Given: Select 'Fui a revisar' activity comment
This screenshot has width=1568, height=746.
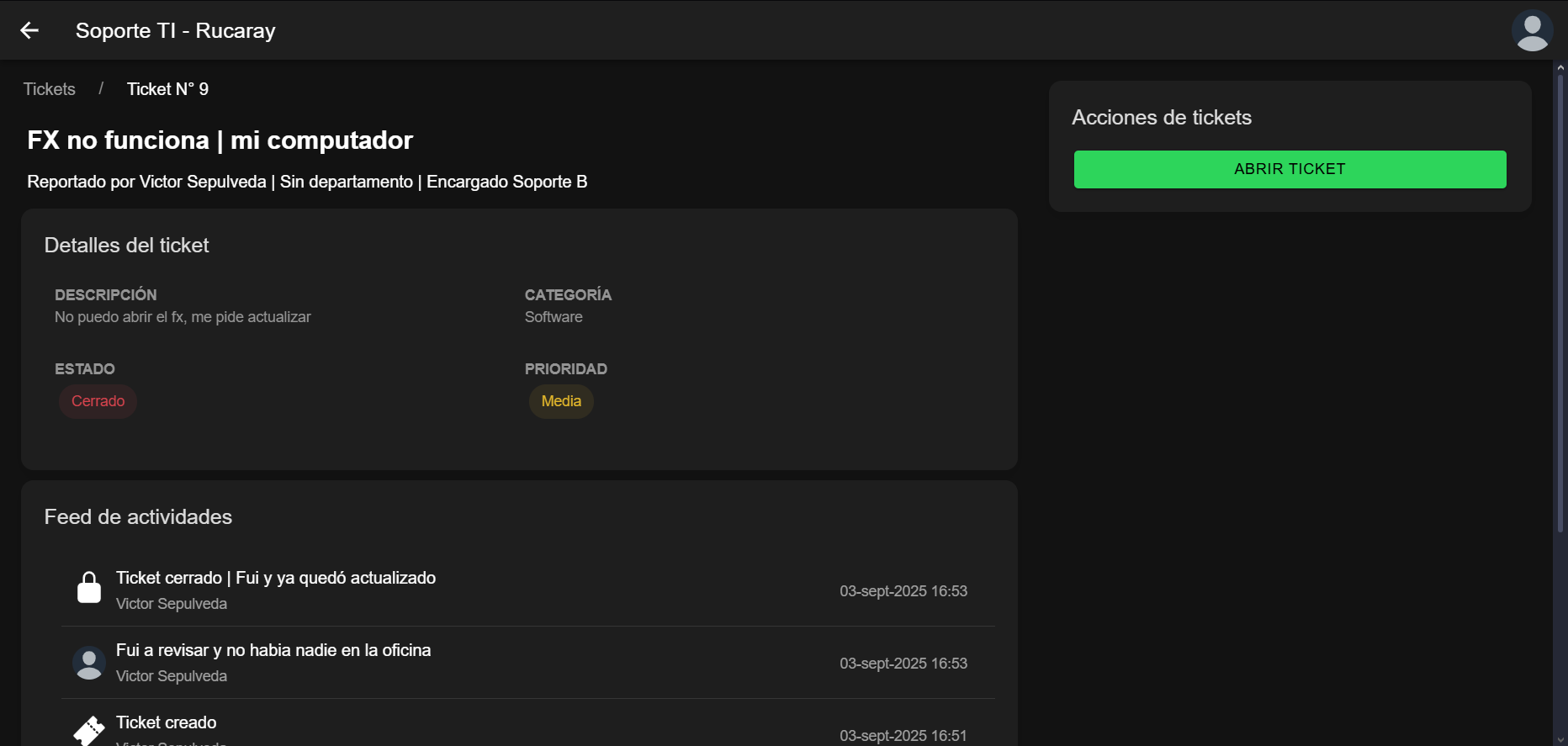Looking at the screenshot, I should coord(273,650).
